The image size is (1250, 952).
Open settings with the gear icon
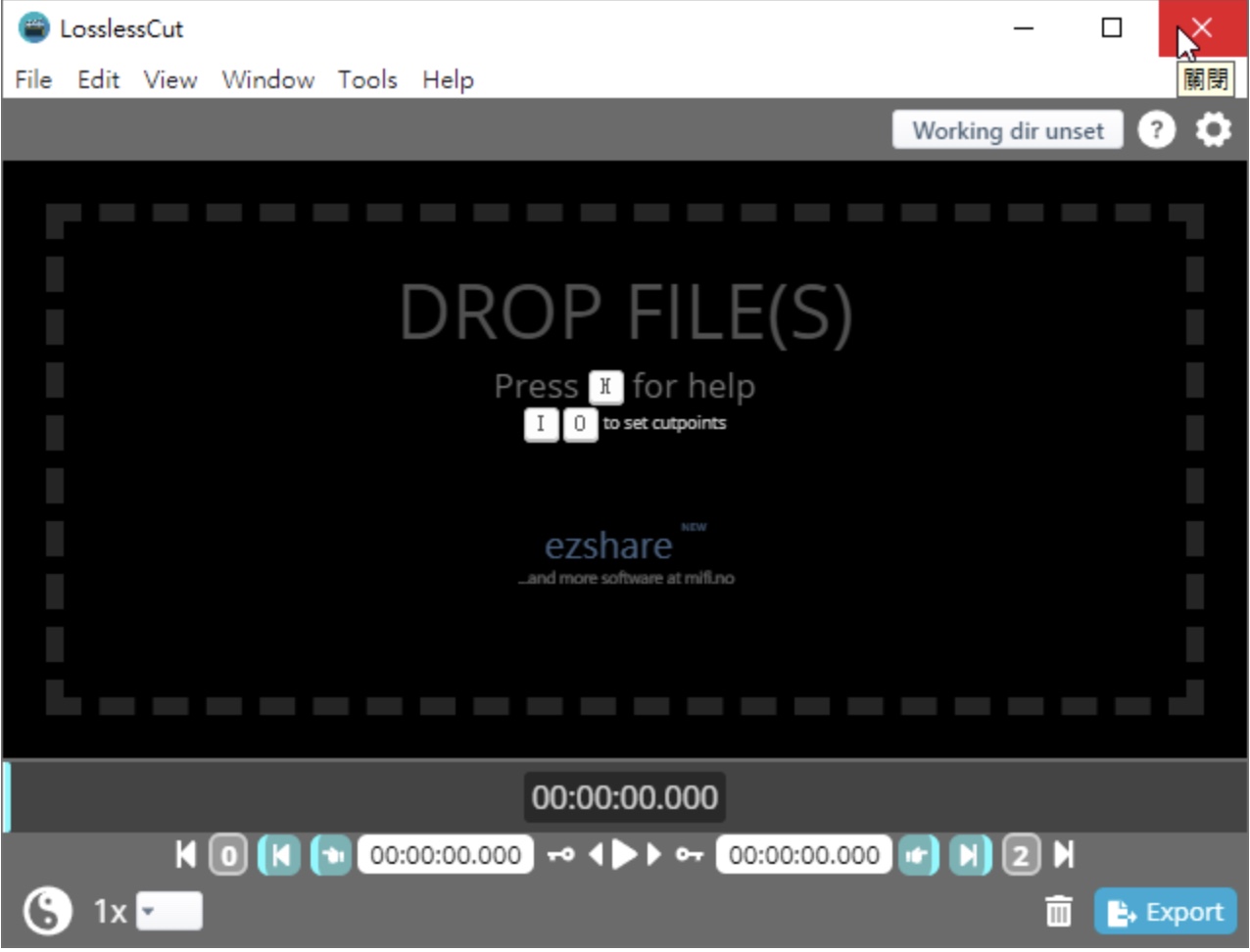[x=1213, y=129]
